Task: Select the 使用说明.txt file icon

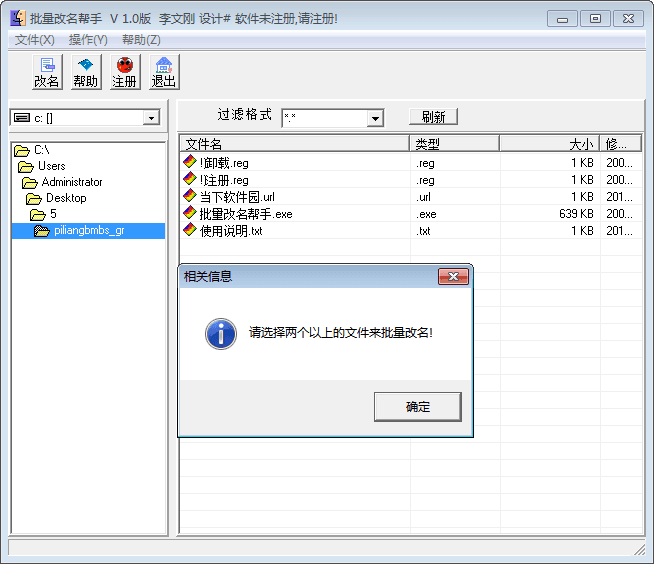Action: pyautogui.click(x=190, y=230)
